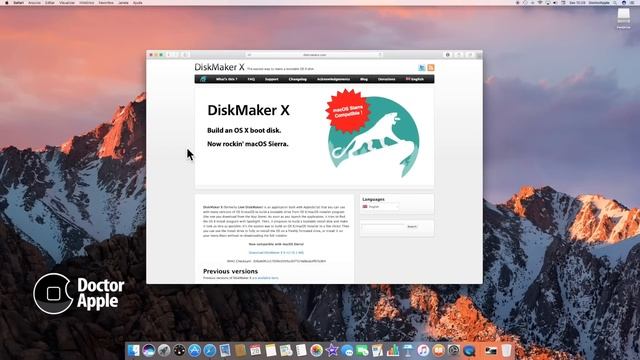The image size is (640, 360).
Task: Open Keynote podium icon in dock
Action: [408, 350]
